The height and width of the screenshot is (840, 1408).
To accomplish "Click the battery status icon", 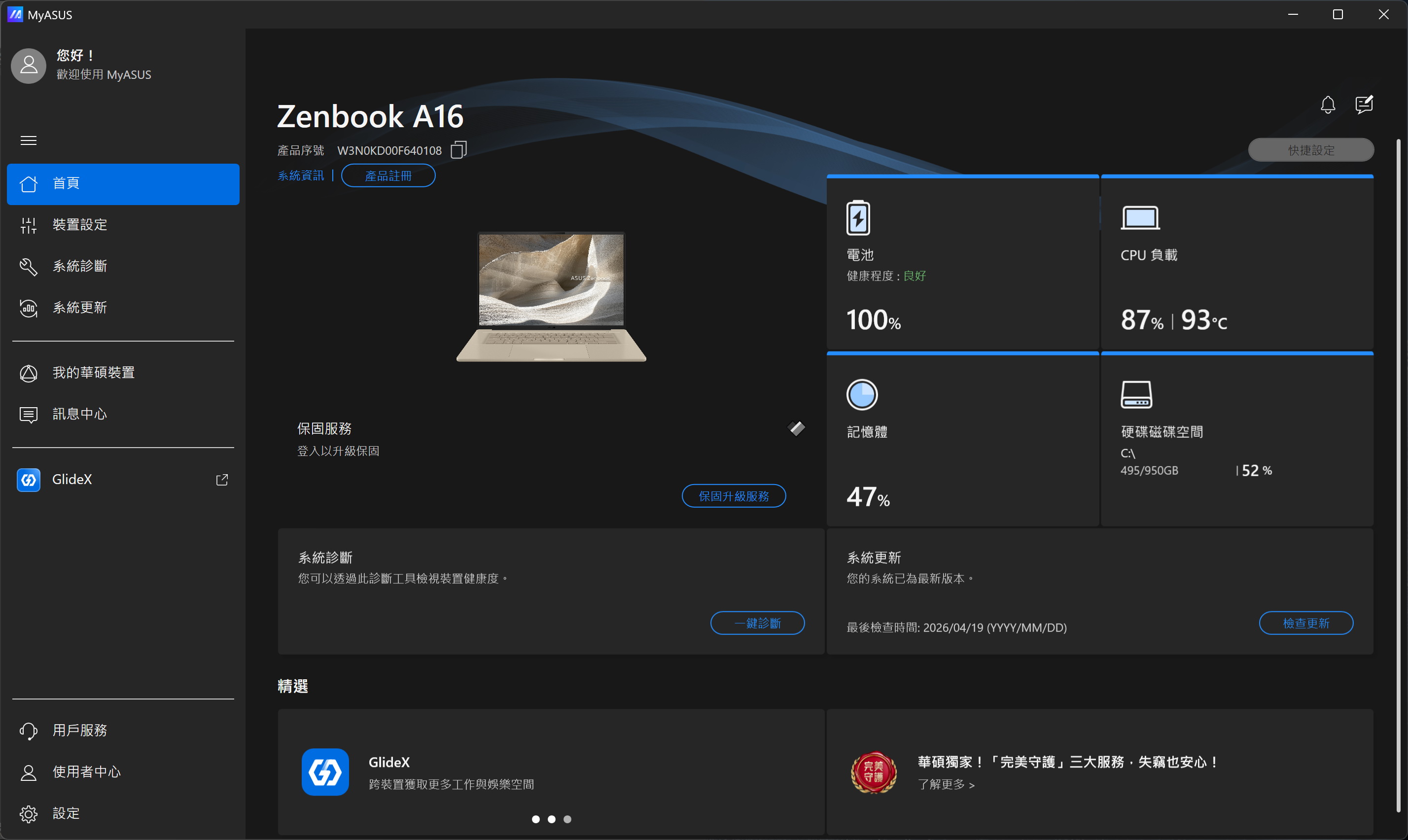I will pyautogui.click(x=858, y=218).
